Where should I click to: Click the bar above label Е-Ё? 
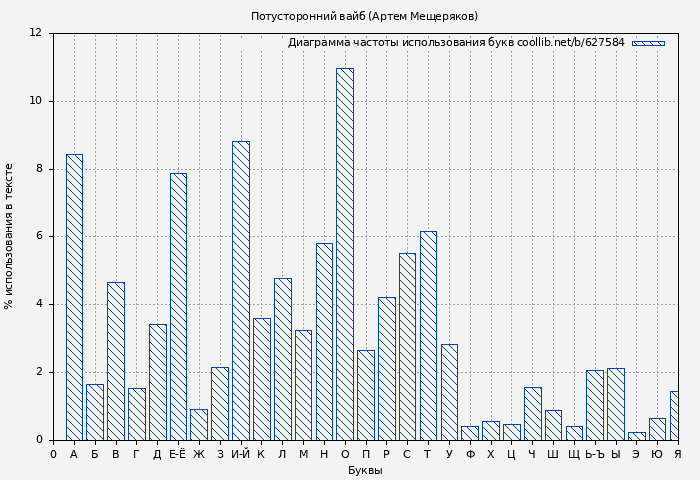(x=178, y=306)
